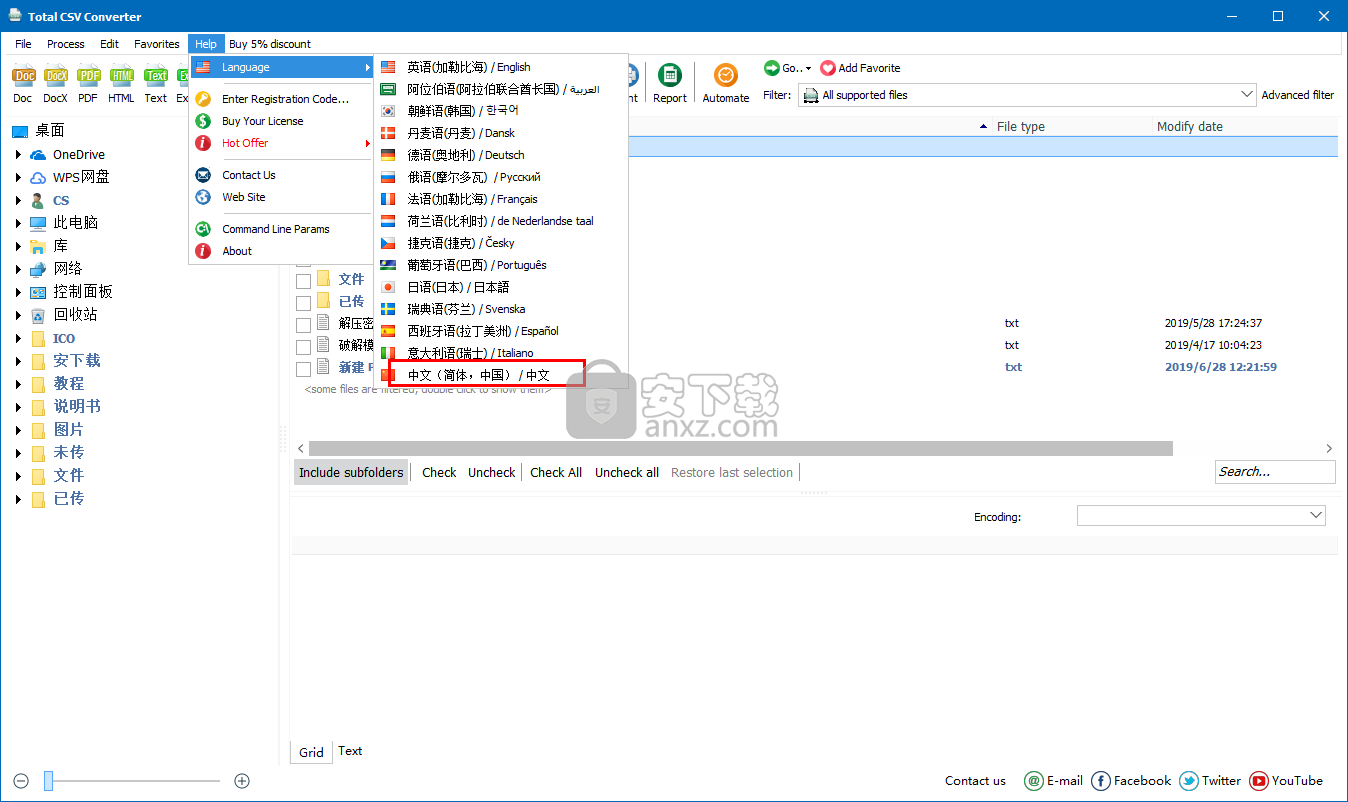Screen dimensions: 1348x802
Task: Click Buy 5% discount menu link
Action: pyautogui.click(x=270, y=44)
